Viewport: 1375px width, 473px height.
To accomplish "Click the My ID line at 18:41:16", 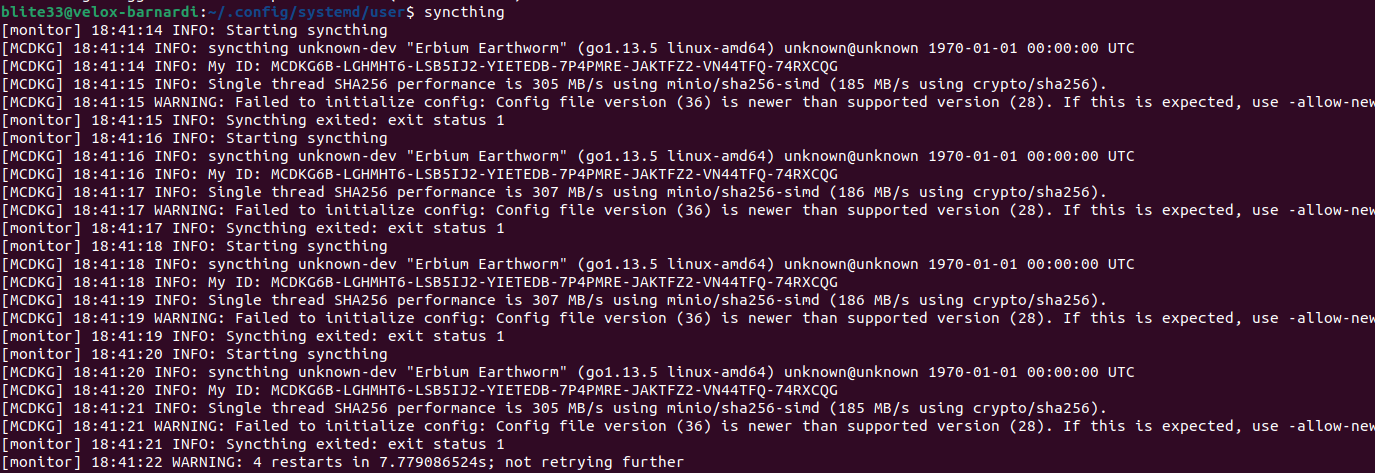I will point(420,174).
